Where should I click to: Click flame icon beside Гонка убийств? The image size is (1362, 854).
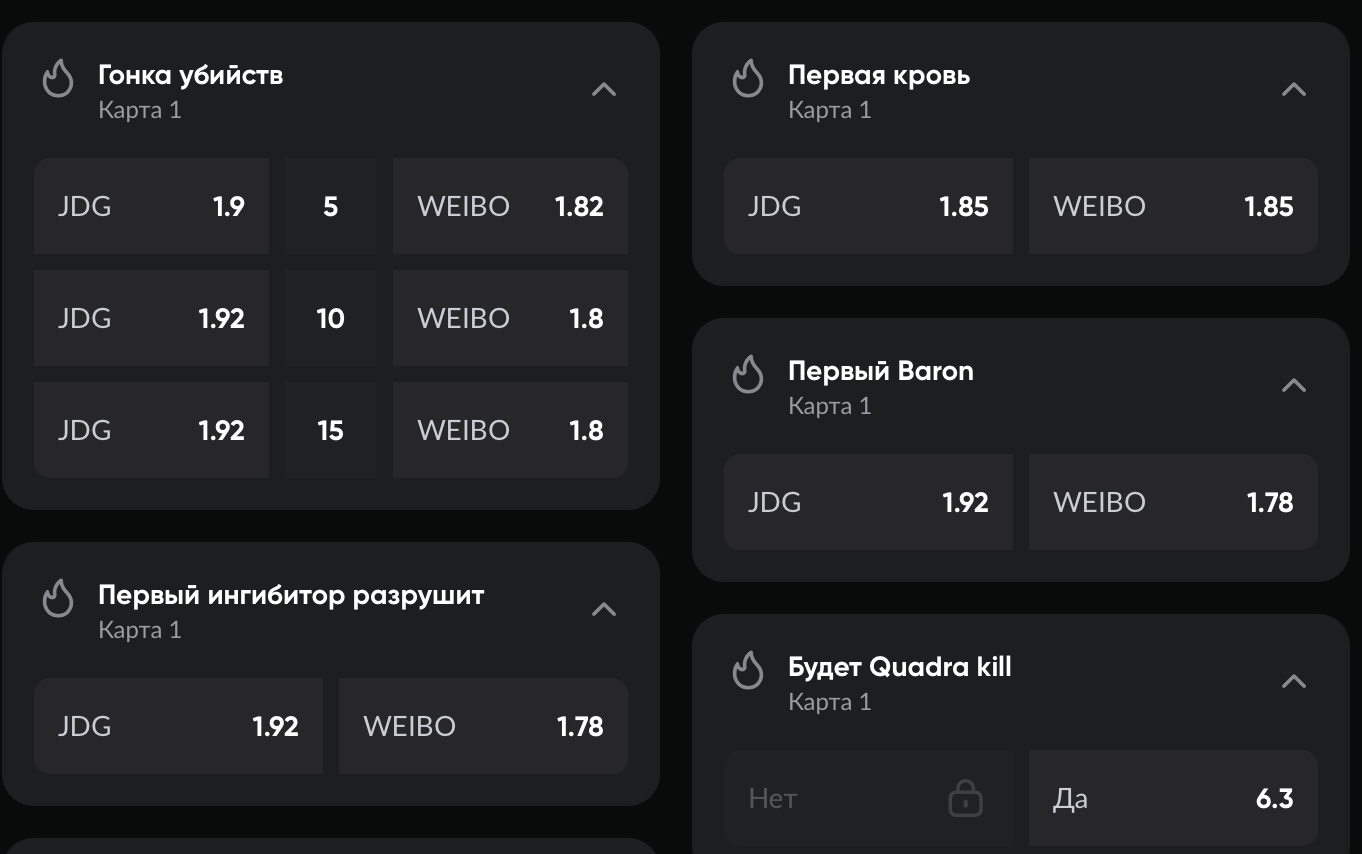click(x=58, y=78)
